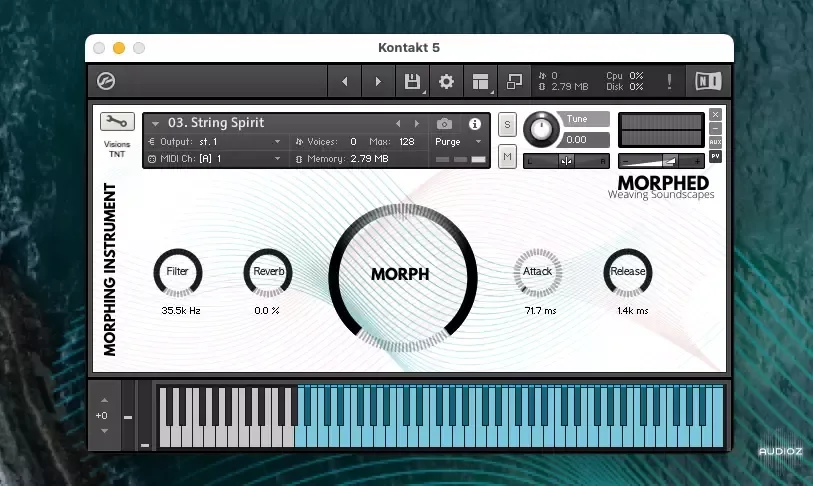Click the 71.7 ms attack value
The height and width of the screenshot is (486, 813).
[x=540, y=311]
